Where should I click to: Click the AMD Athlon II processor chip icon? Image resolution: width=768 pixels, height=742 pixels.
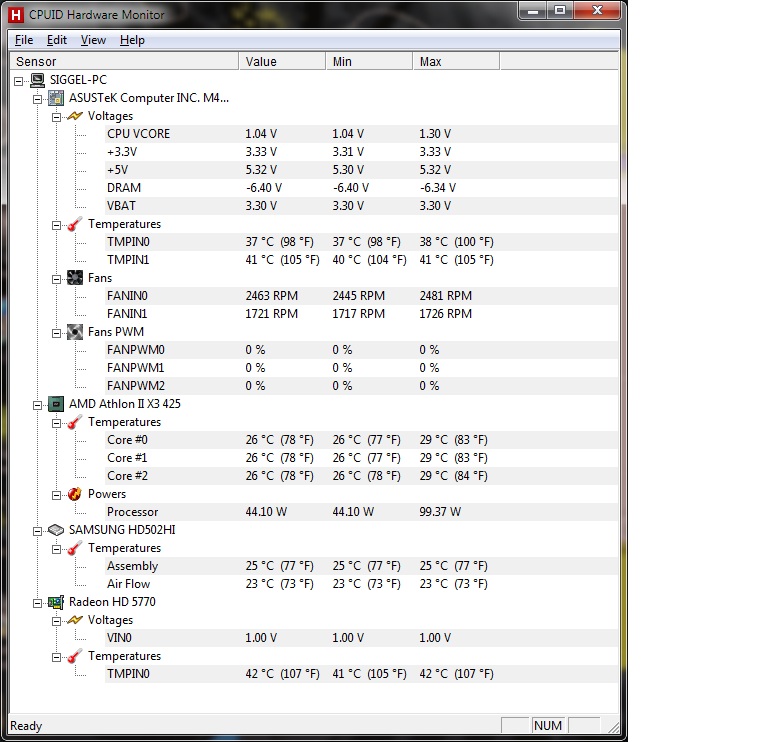tap(56, 404)
